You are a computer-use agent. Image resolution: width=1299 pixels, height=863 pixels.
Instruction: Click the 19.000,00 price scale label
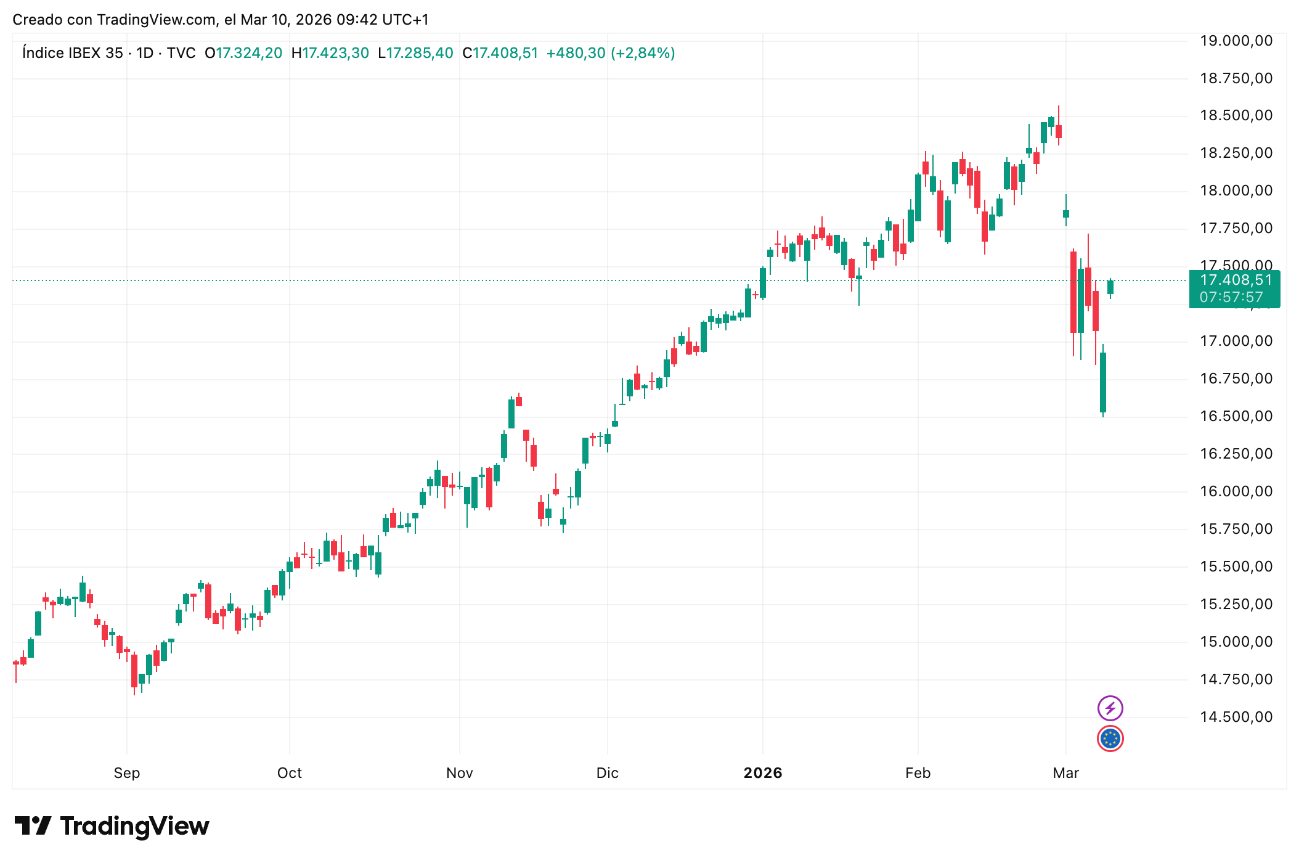tap(1236, 40)
